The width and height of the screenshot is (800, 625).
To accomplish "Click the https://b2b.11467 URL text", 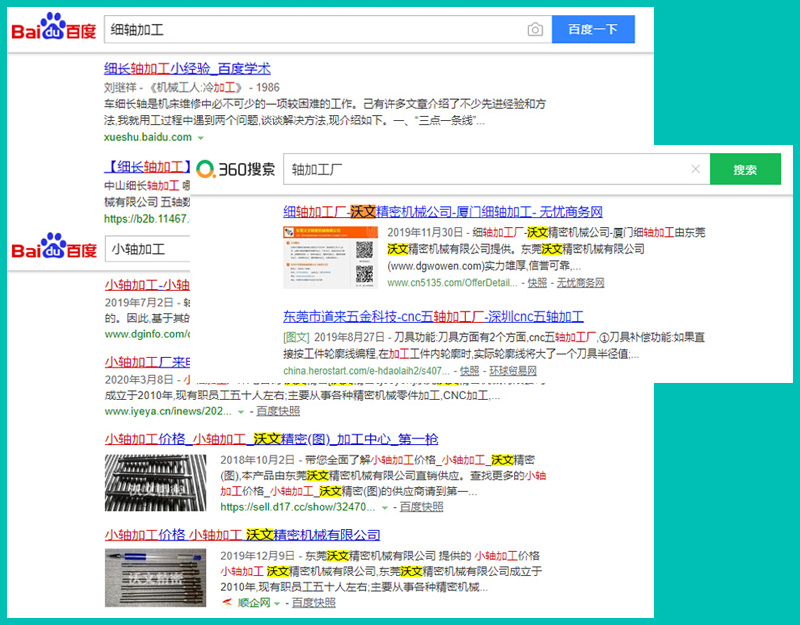I will tap(147, 218).
